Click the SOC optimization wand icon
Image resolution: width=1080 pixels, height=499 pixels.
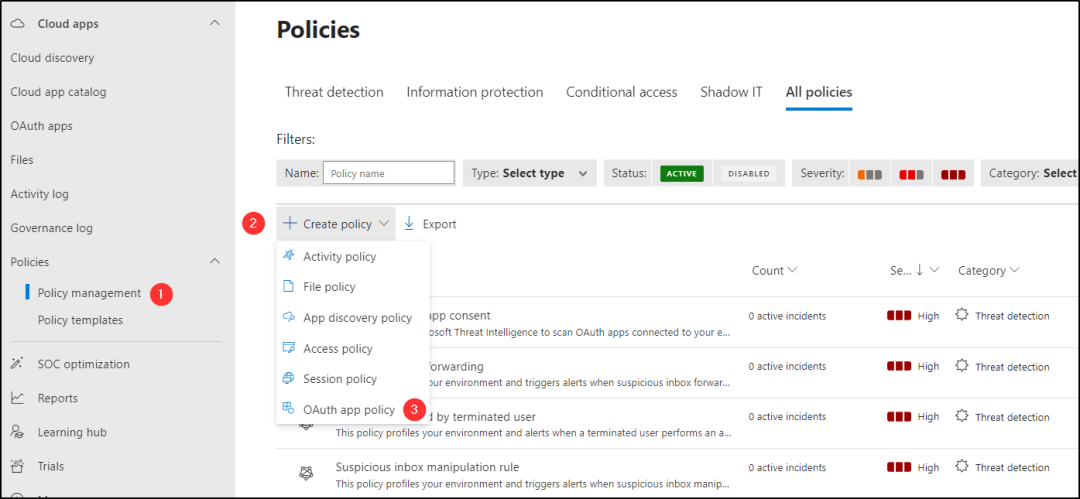pyautogui.click(x=17, y=364)
